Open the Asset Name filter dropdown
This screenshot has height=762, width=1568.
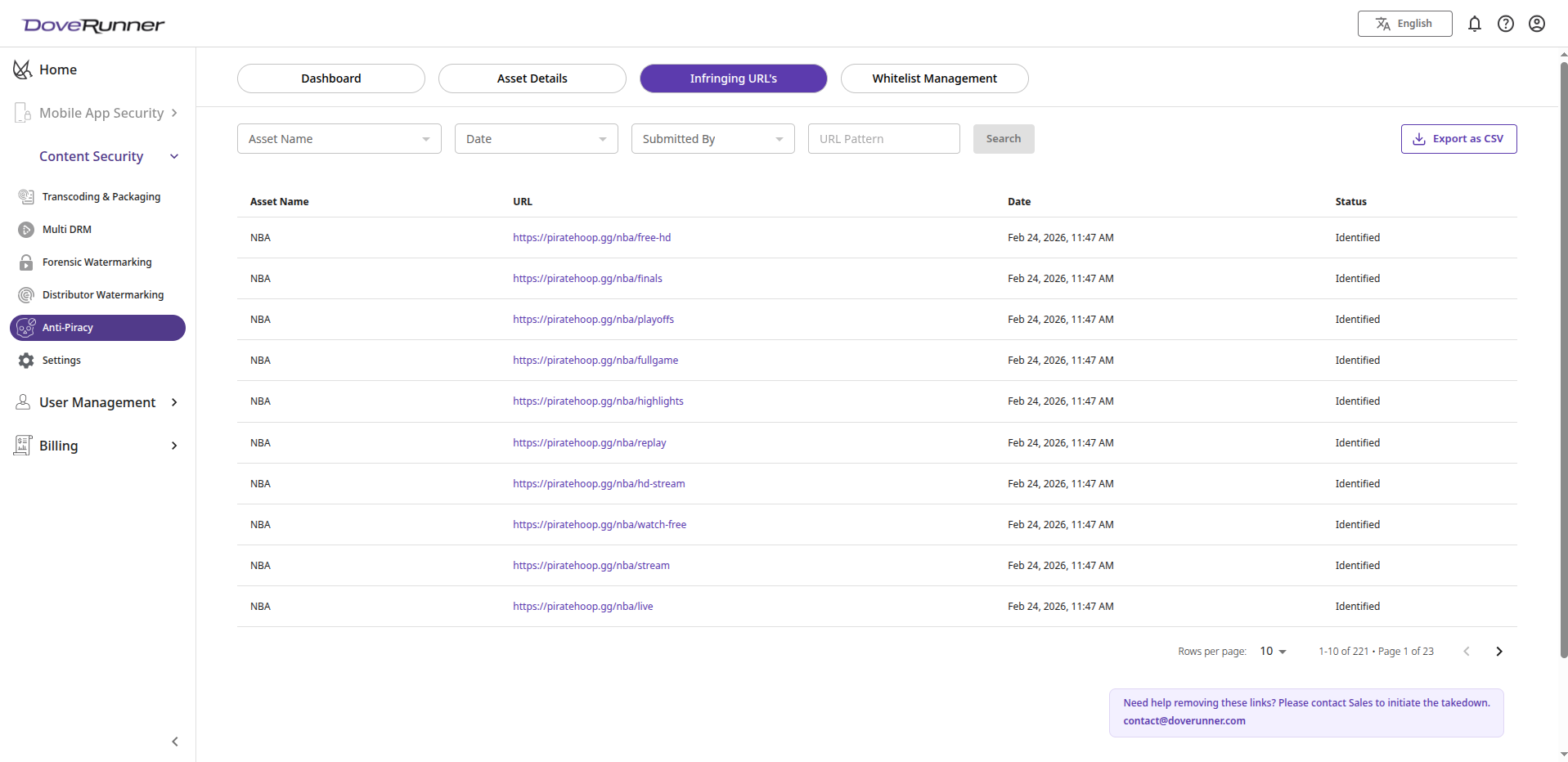click(339, 139)
